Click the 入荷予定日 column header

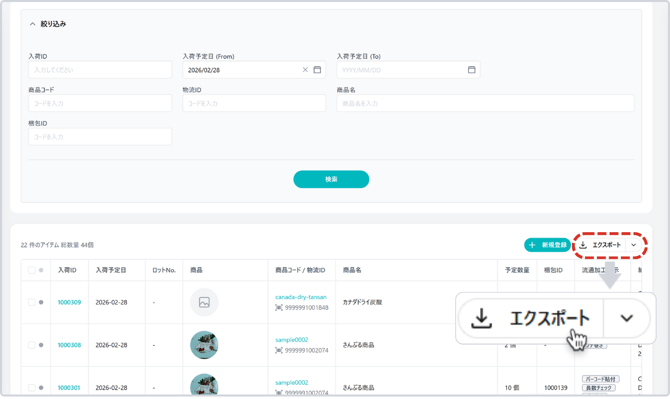(x=111, y=270)
